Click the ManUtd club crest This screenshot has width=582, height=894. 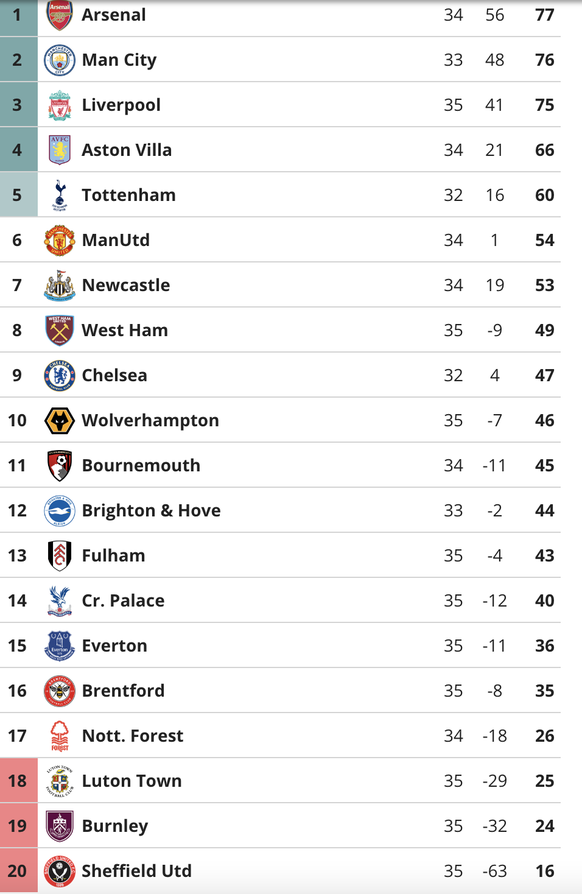(59, 240)
